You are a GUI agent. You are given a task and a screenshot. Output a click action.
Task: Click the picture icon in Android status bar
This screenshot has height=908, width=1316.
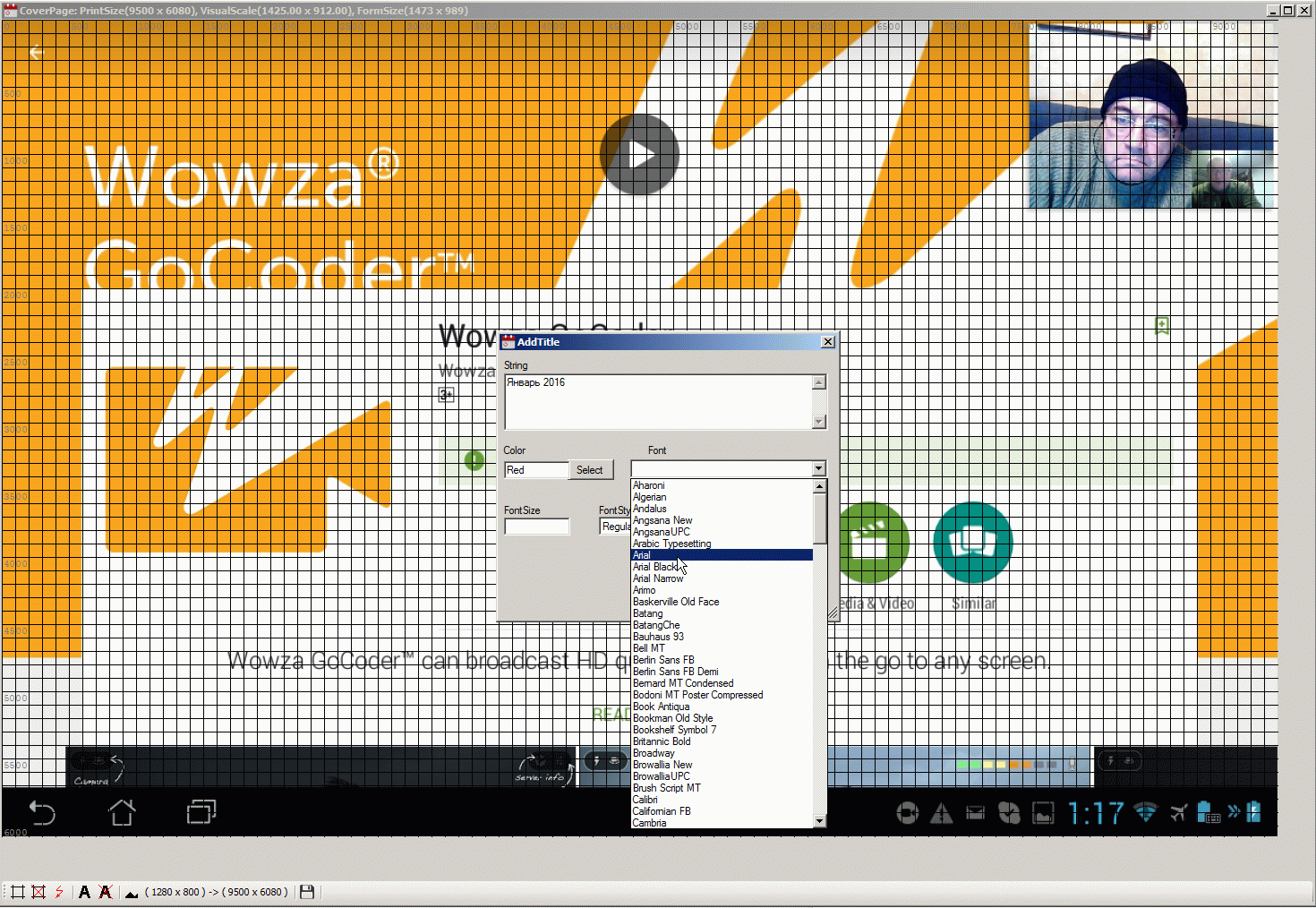tap(1044, 813)
